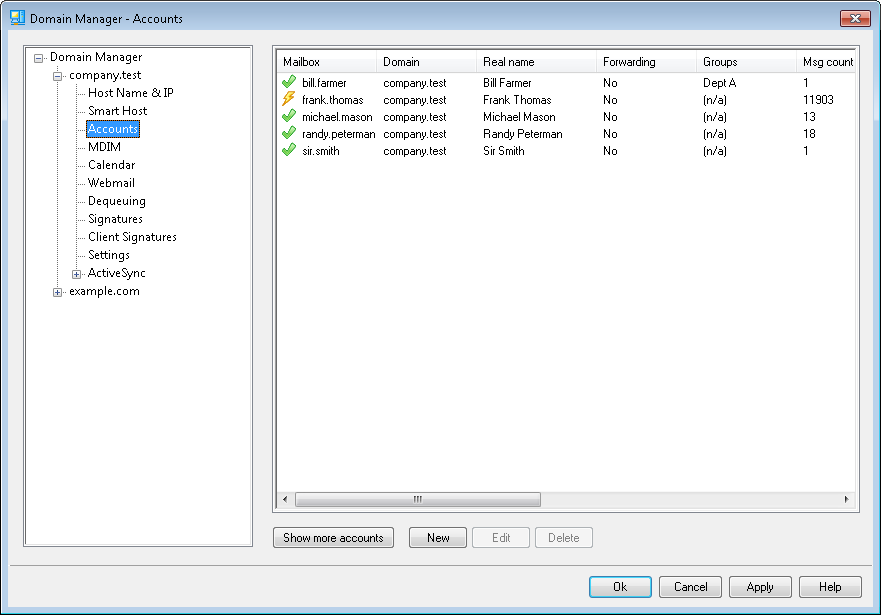Close the Domain Manager window
The height and width of the screenshot is (615, 881).
pyautogui.click(x=854, y=18)
